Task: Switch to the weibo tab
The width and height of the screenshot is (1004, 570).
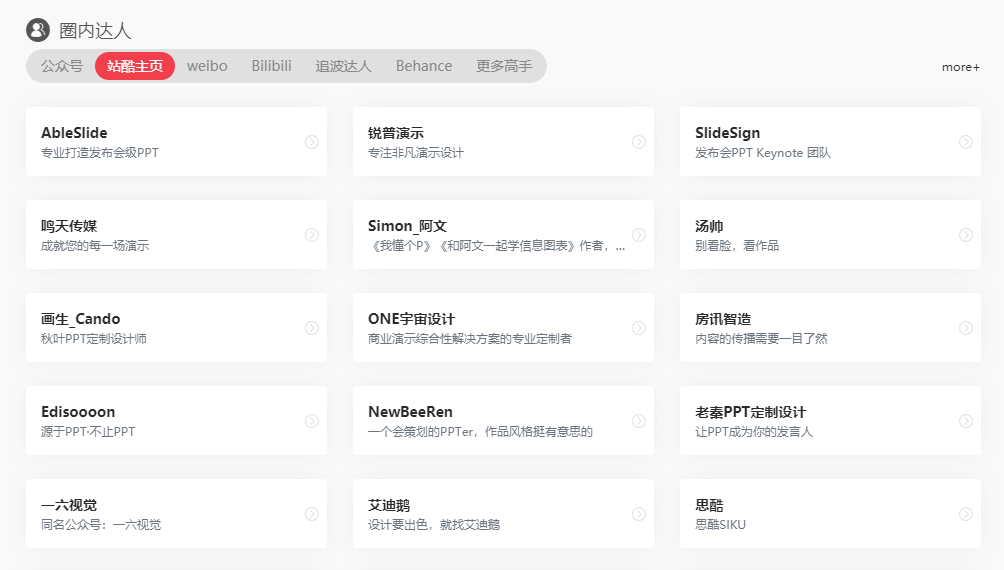Action: click(207, 66)
